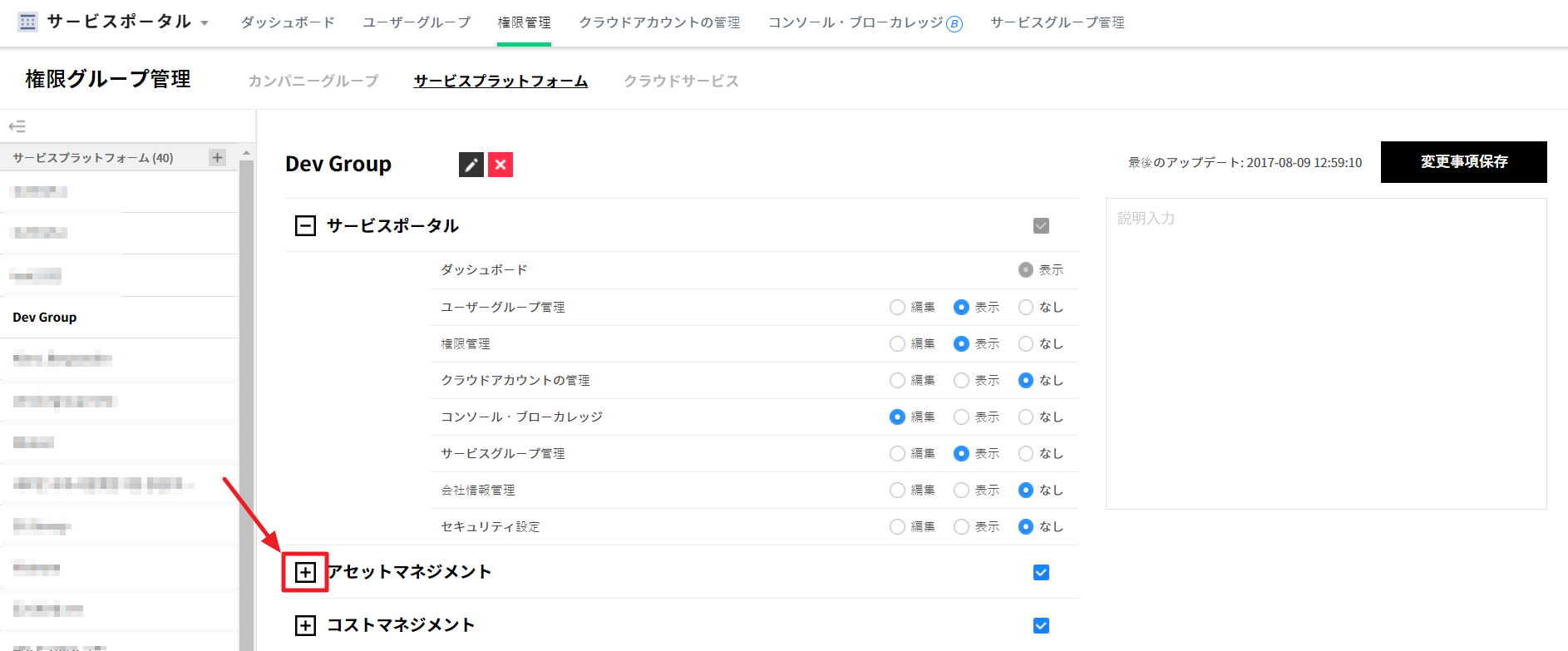Collapse the left sidebar with arrow icon

click(17, 126)
